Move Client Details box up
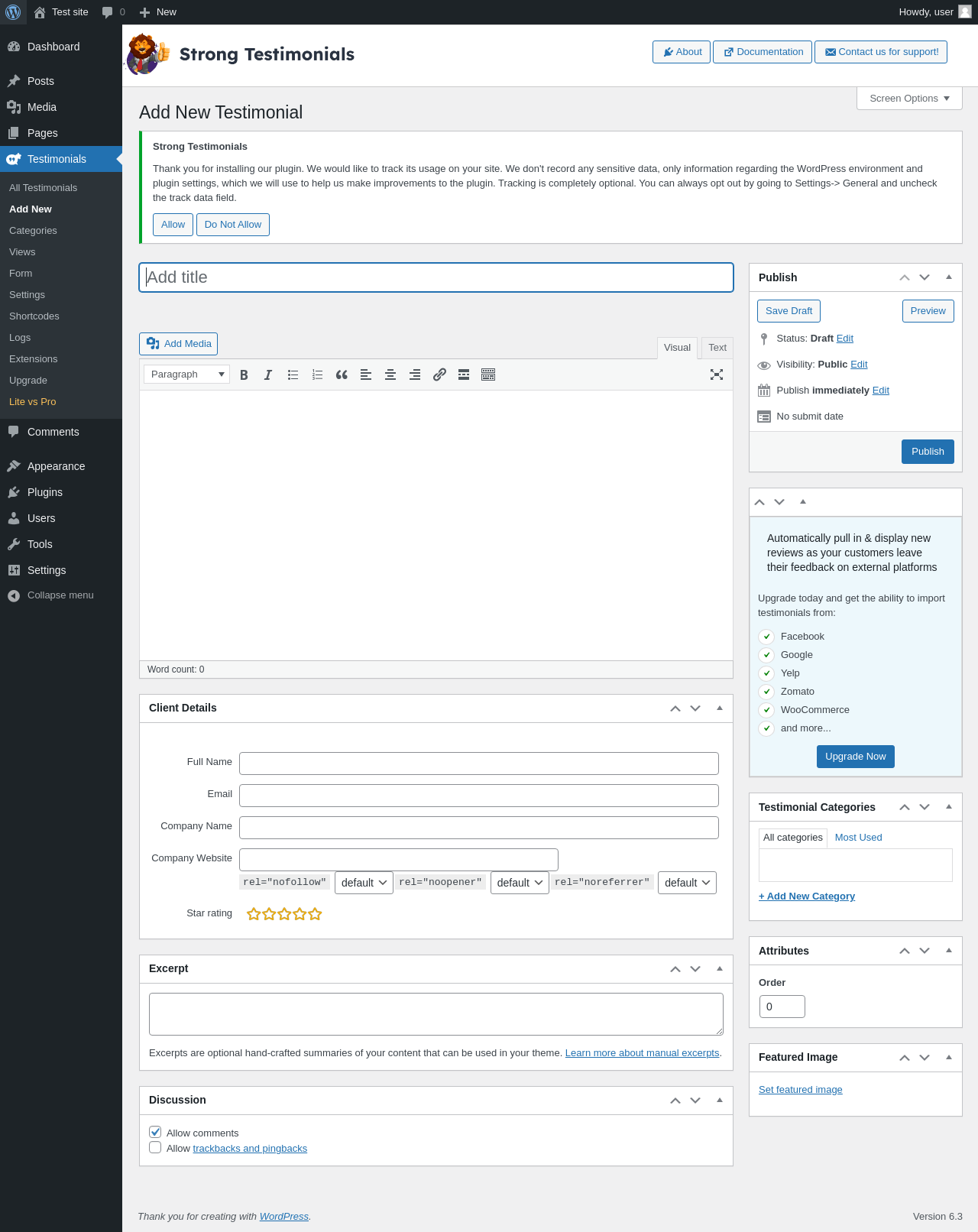This screenshot has width=978, height=1232. (675, 708)
